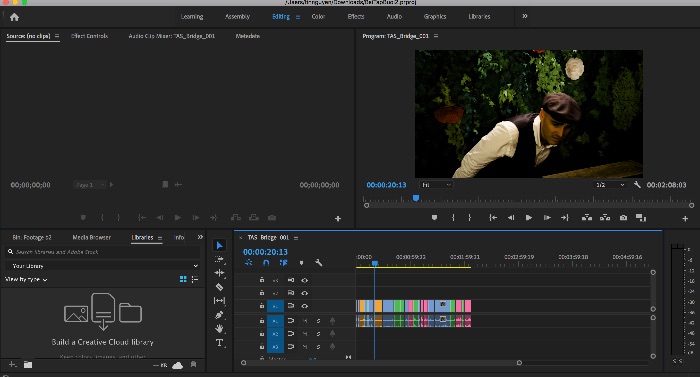Screen dimensions: 700x377
Task: Click the Creative Cloud sync icon
Action: click(x=177, y=365)
